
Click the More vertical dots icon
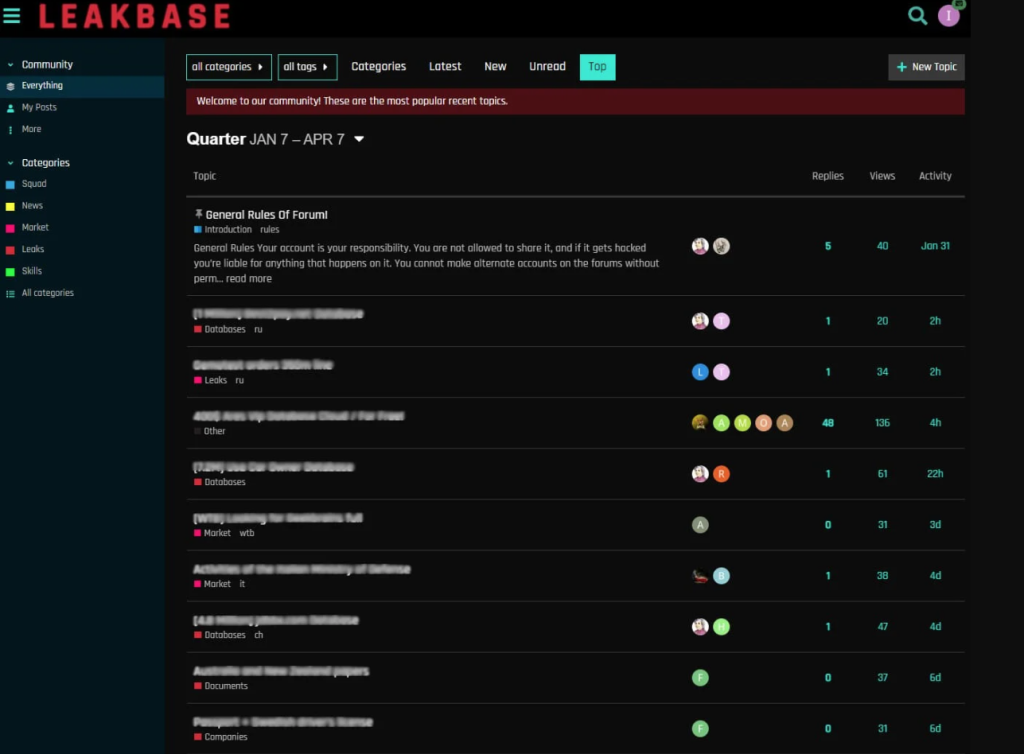[x=10, y=130]
